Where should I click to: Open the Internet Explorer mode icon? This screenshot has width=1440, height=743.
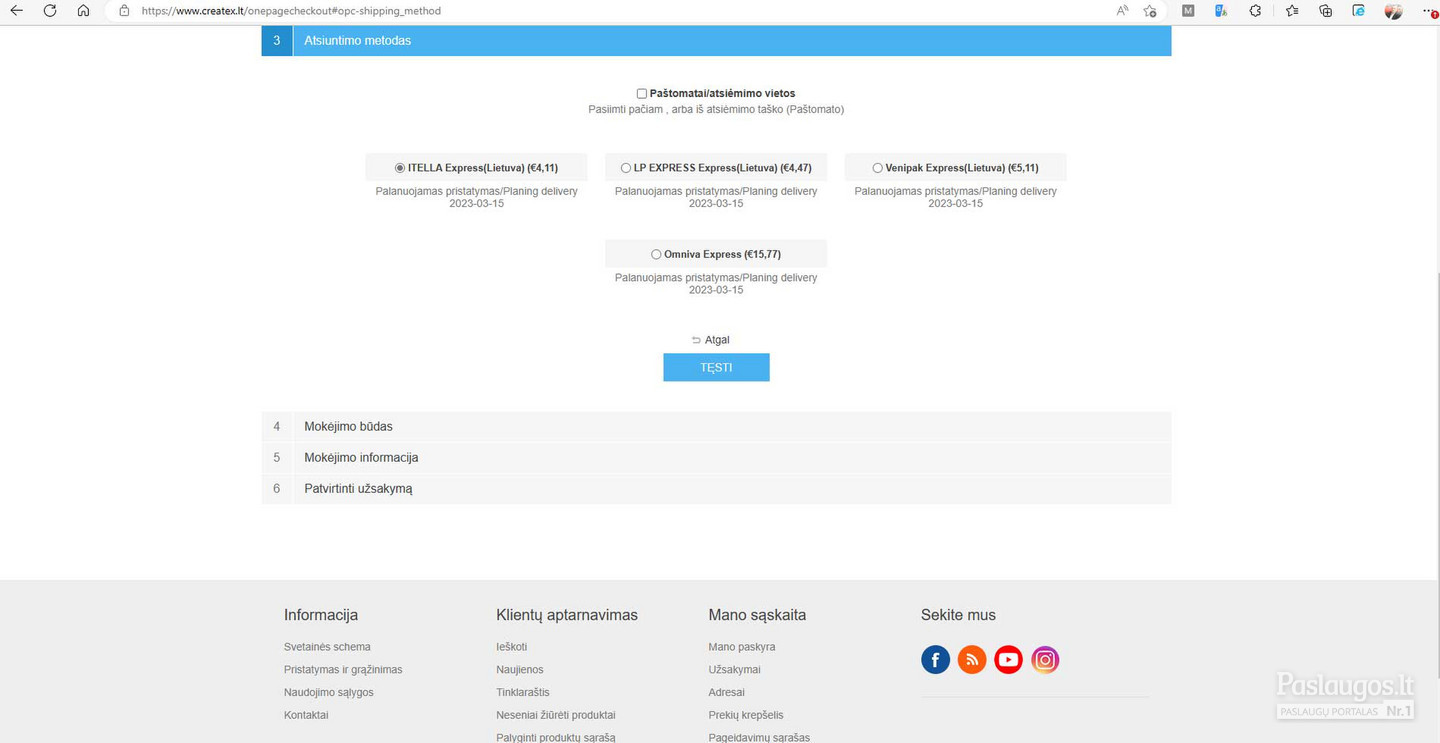pos(1359,11)
